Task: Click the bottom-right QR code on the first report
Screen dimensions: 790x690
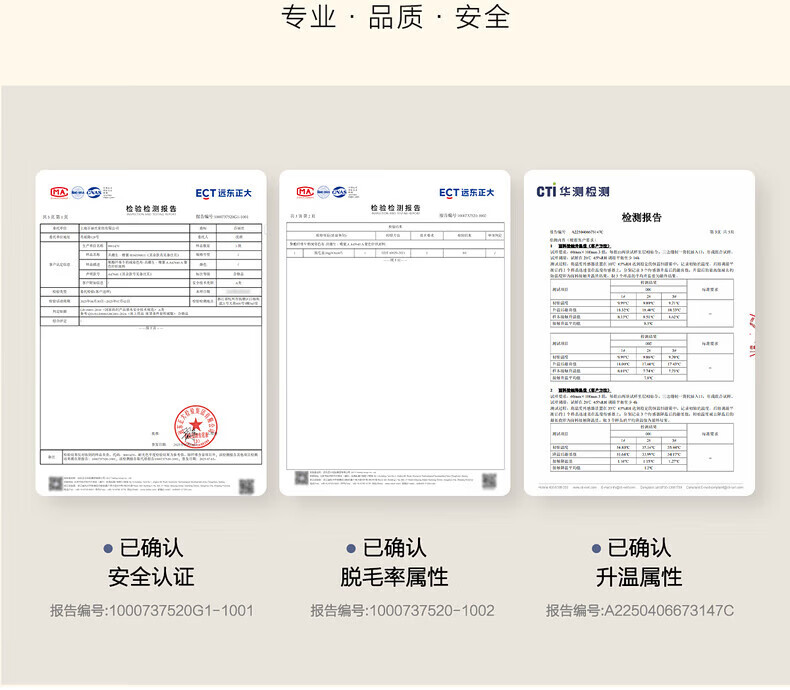Action: tap(246, 487)
